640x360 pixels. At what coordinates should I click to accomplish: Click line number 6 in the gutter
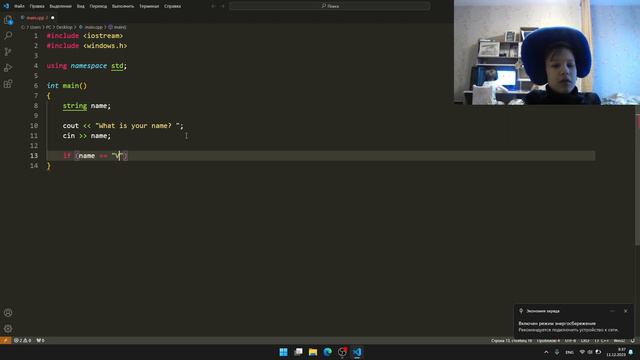(x=36, y=86)
